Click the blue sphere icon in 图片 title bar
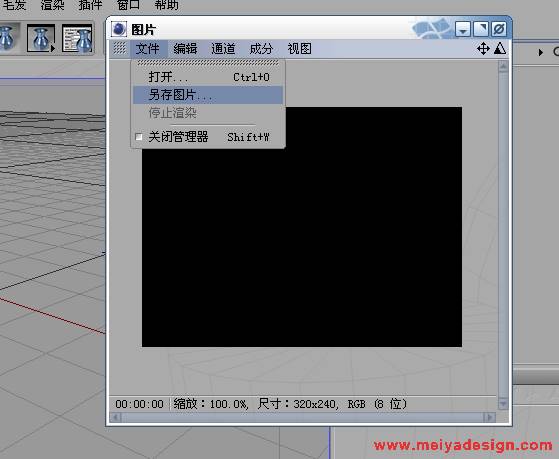 tap(119, 29)
